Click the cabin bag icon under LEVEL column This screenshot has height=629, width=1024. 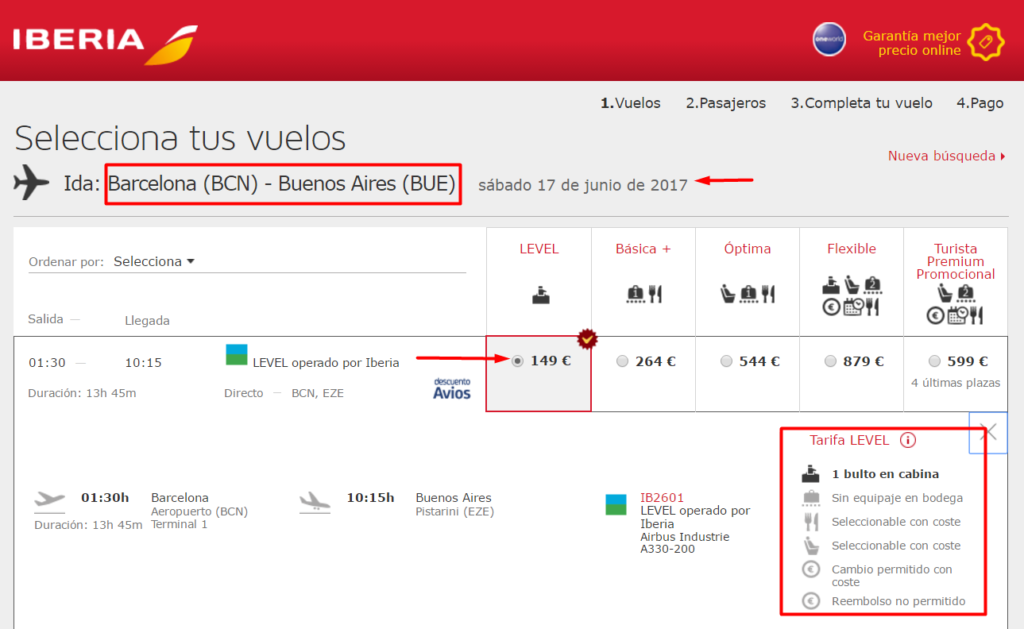540,295
